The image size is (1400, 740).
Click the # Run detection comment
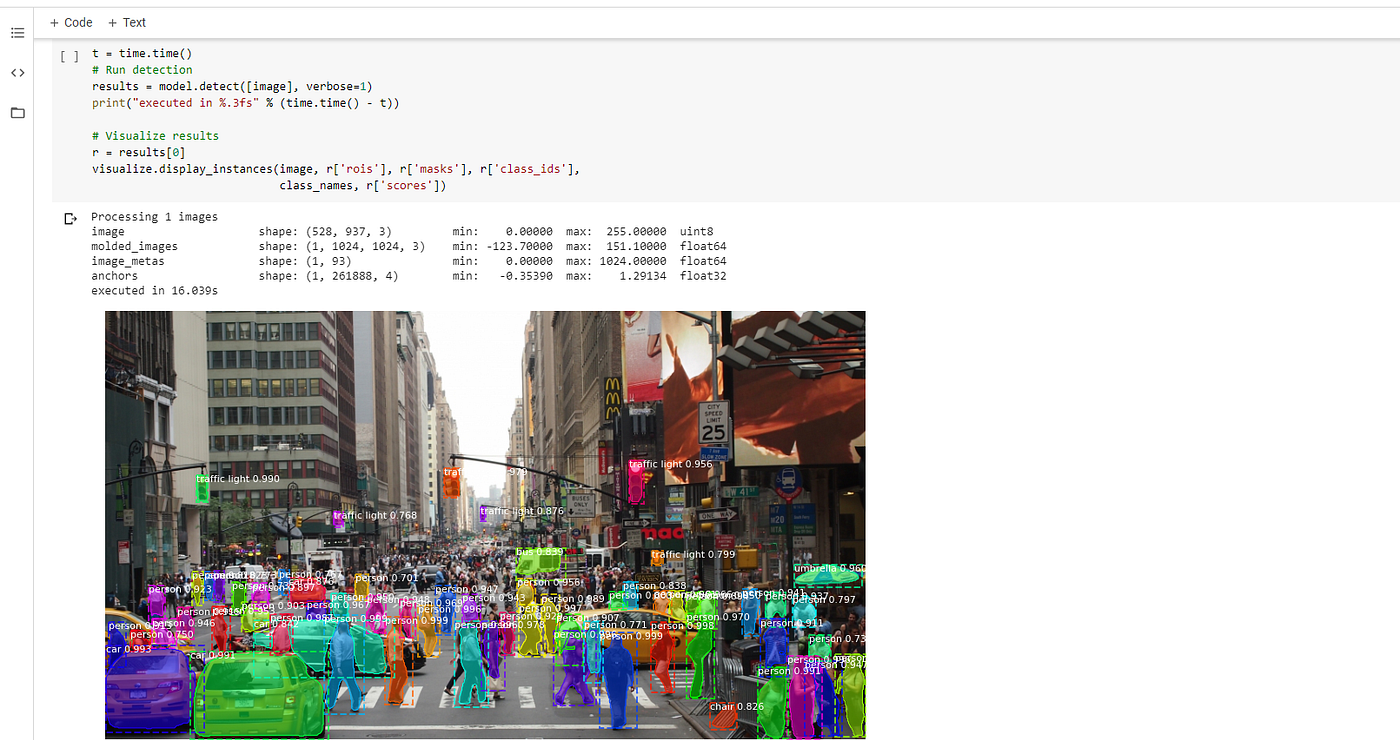point(142,69)
